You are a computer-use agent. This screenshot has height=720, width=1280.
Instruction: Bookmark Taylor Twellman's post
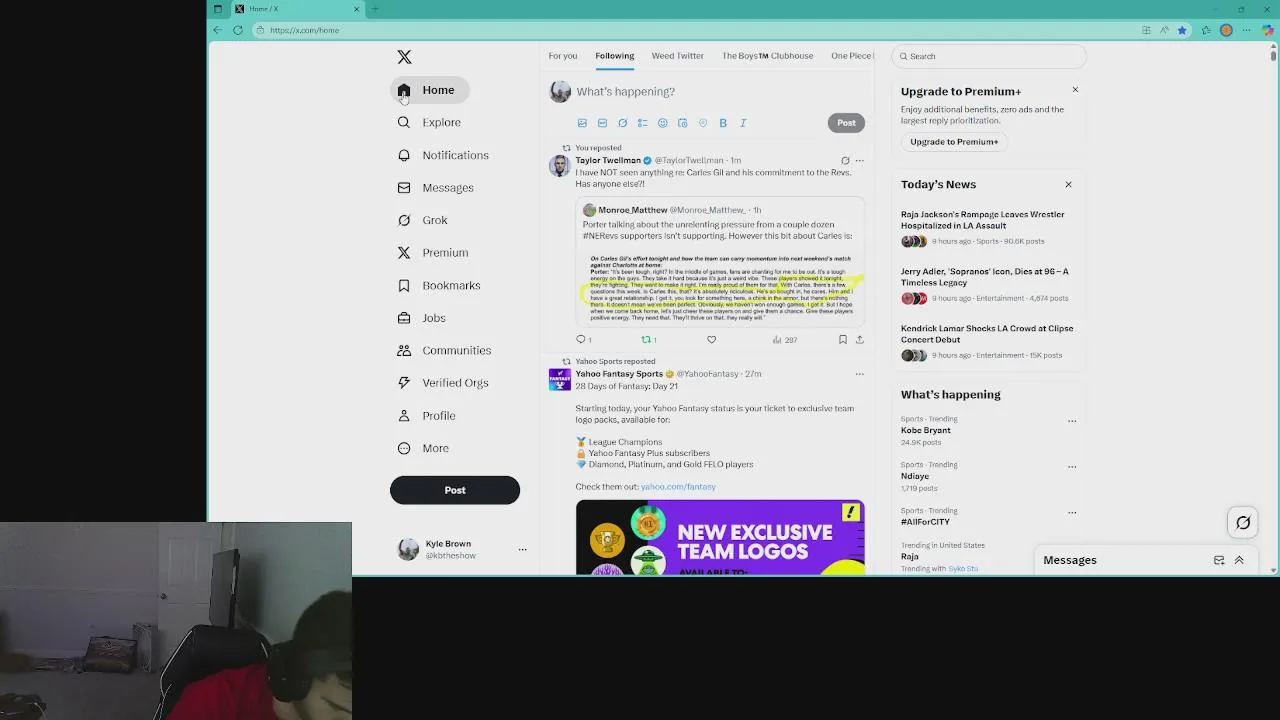[x=843, y=340]
